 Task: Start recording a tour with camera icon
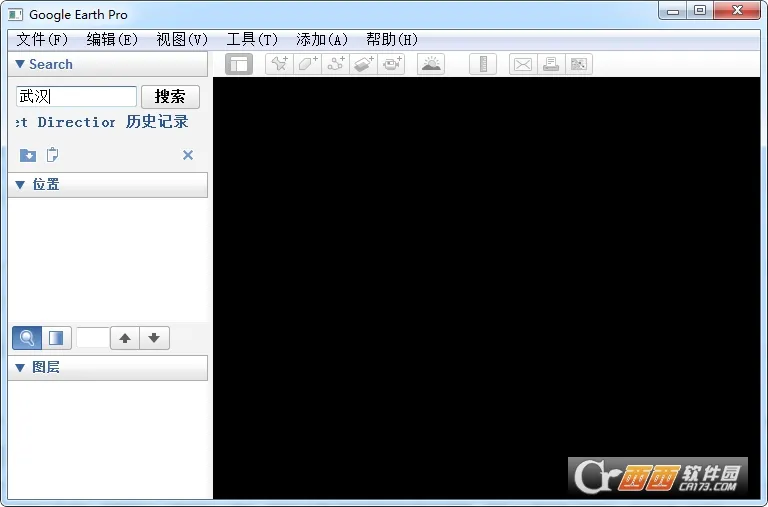click(391, 64)
